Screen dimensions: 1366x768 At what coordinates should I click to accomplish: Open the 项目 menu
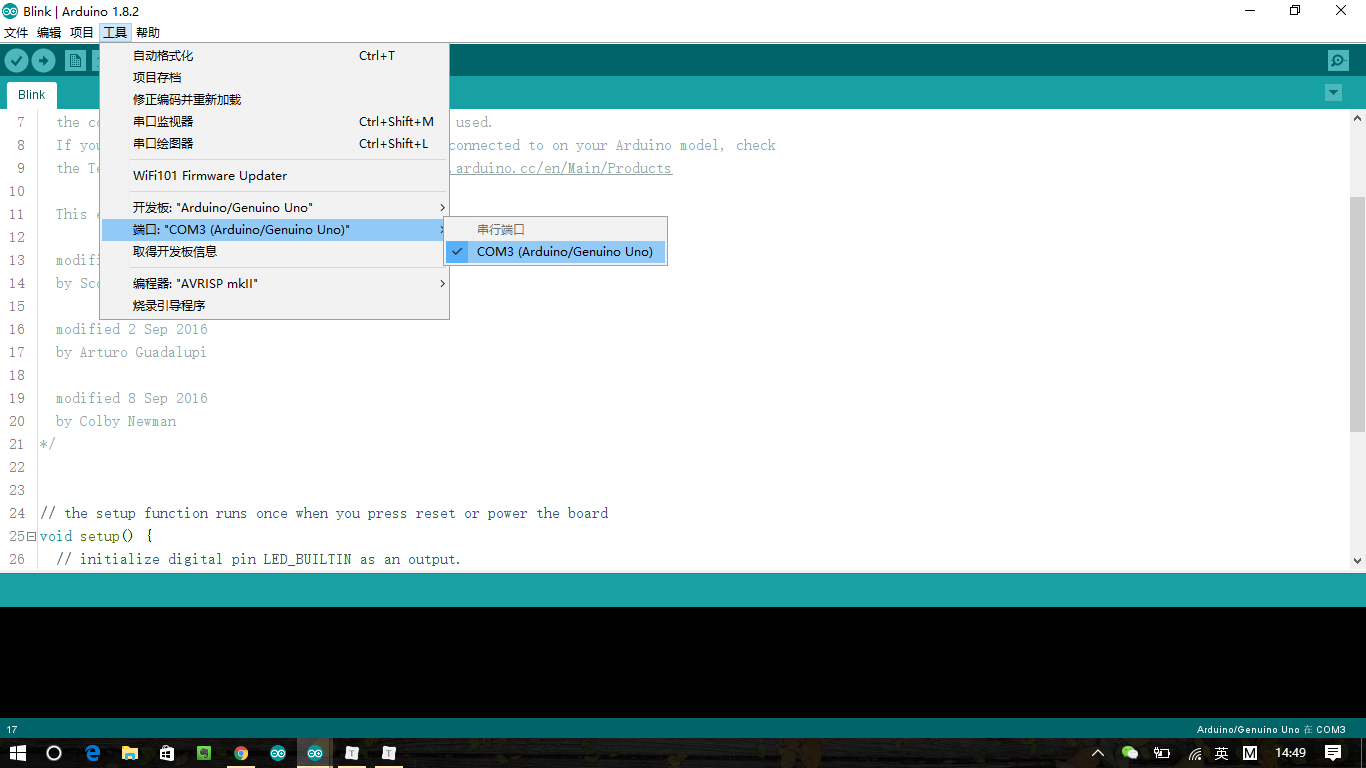click(82, 33)
